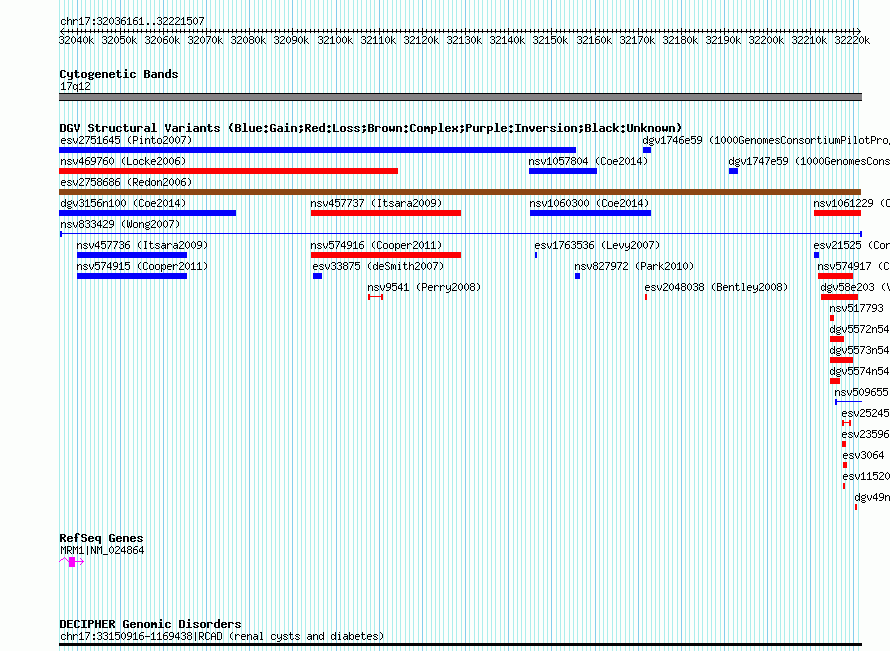This screenshot has height=651, width=890.
Task: Click the nsv1057804 (Coe2014) label
Action: (588, 161)
